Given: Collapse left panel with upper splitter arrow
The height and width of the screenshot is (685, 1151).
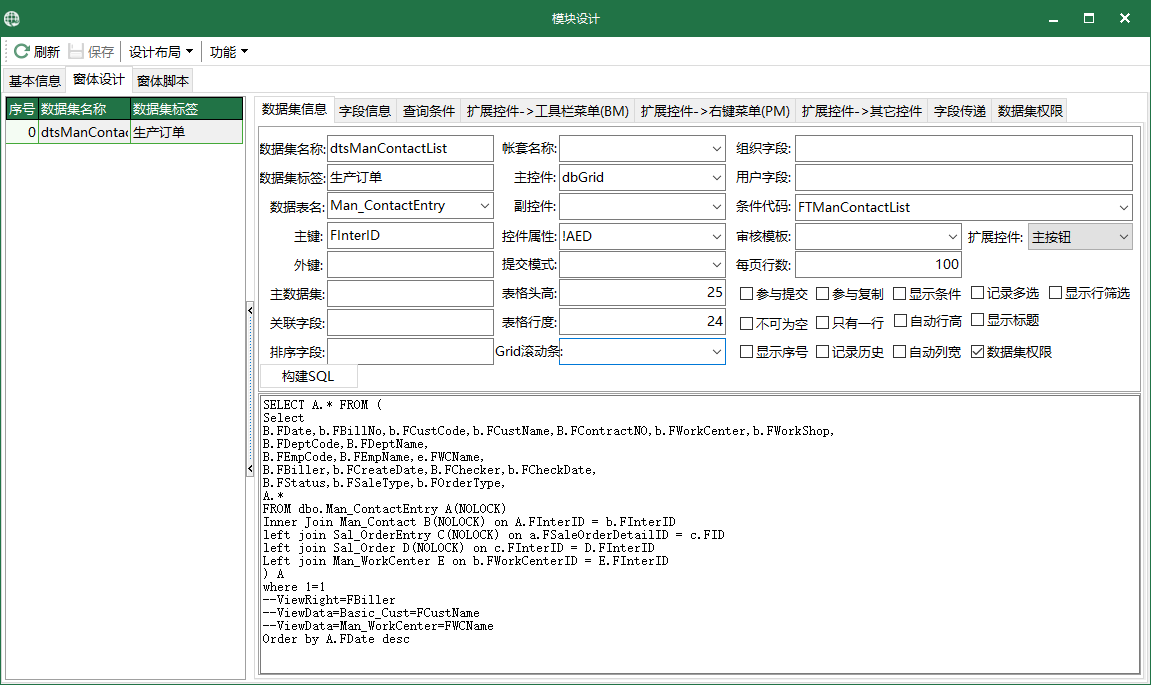Looking at the screenshot, I should [250, 311].
